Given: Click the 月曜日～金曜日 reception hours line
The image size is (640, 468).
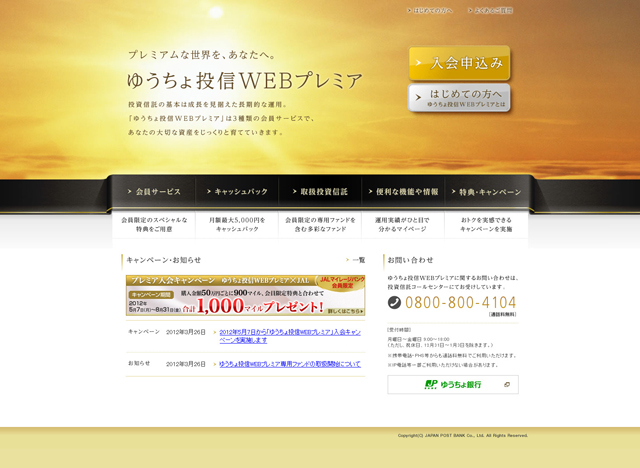Looking at the screenshot, I should pos(418,339).
